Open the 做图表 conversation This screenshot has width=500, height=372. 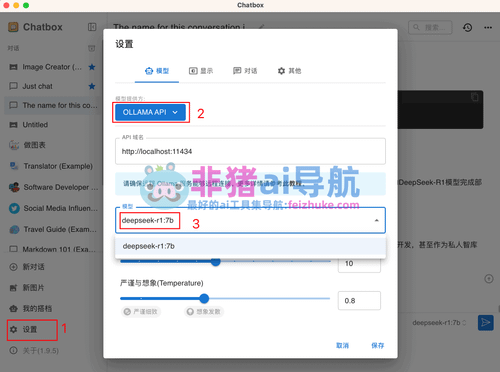pos(52,145)
